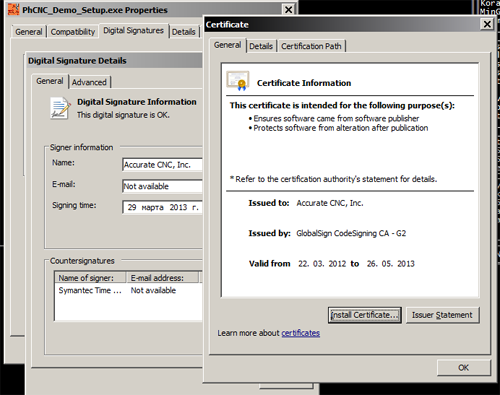500x395 pixels.
Task: Click issuer text GlobalSign CodeSigning CA - G2
Action: [351, 233]
